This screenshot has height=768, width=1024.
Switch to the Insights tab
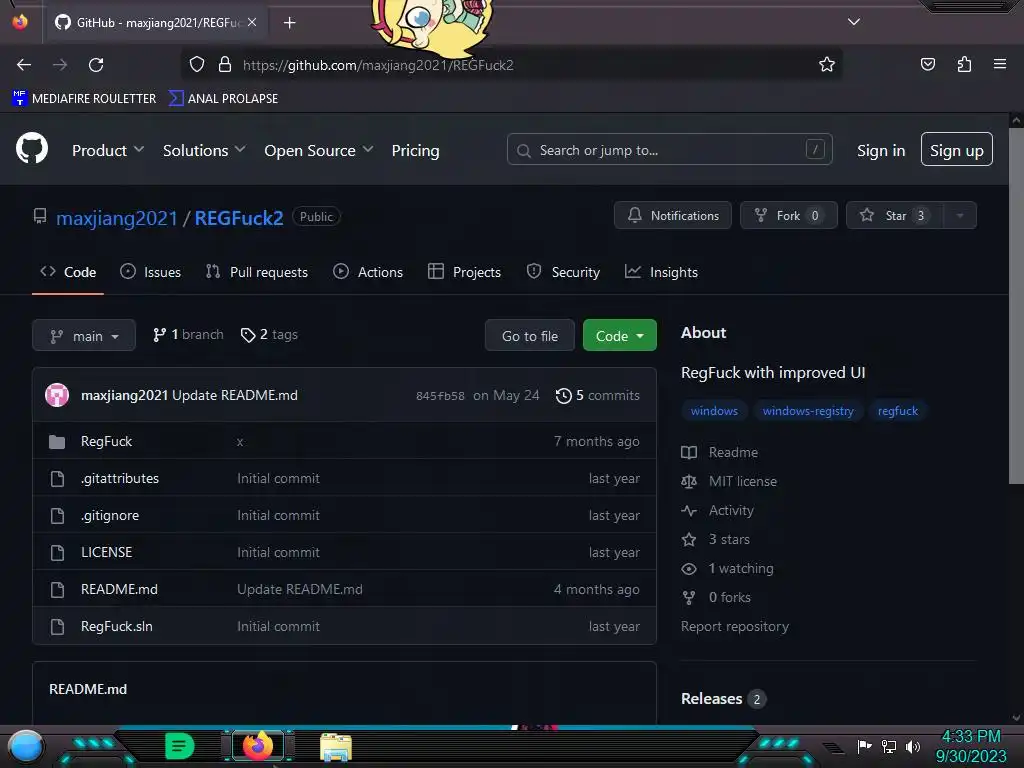(x=661, y=272)
